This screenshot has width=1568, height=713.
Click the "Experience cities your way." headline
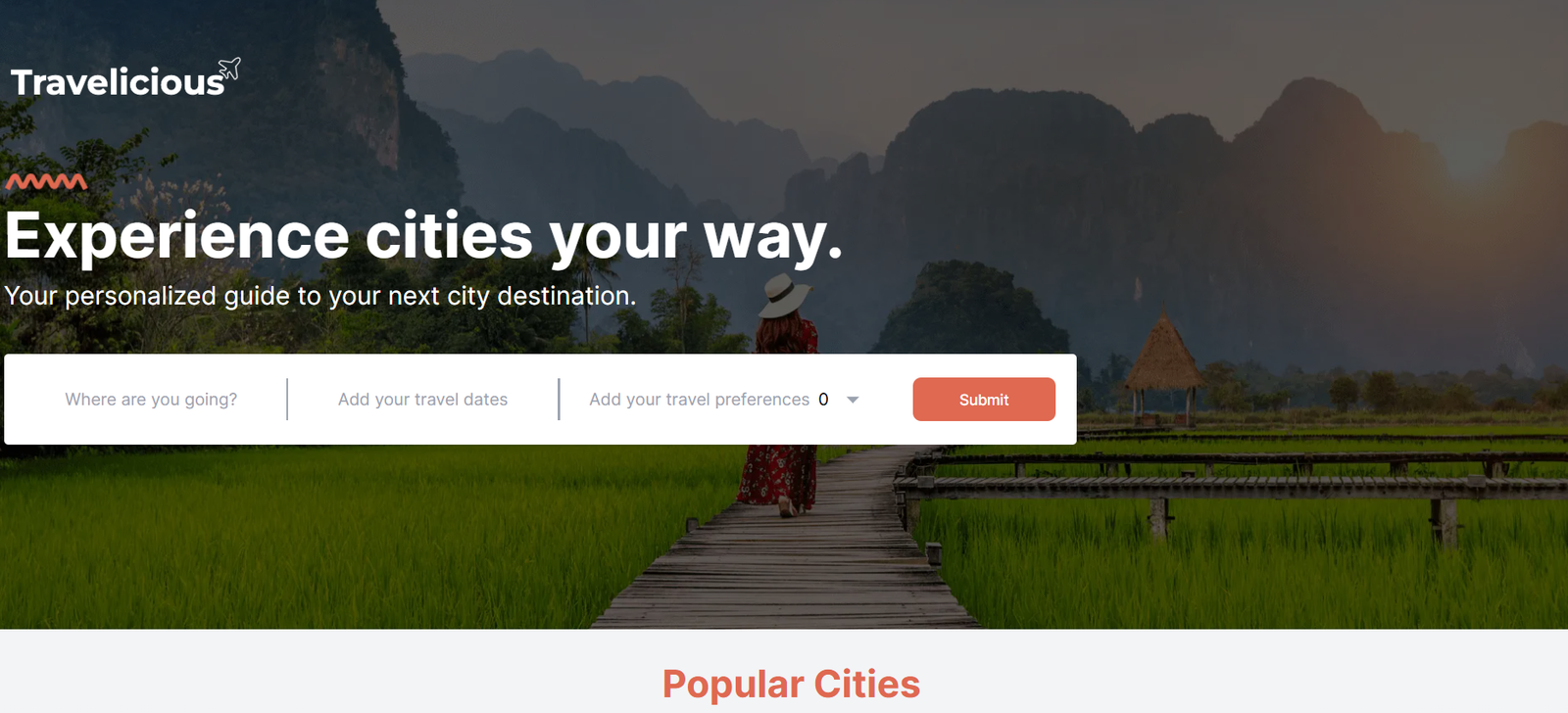[x=423, y=237]
